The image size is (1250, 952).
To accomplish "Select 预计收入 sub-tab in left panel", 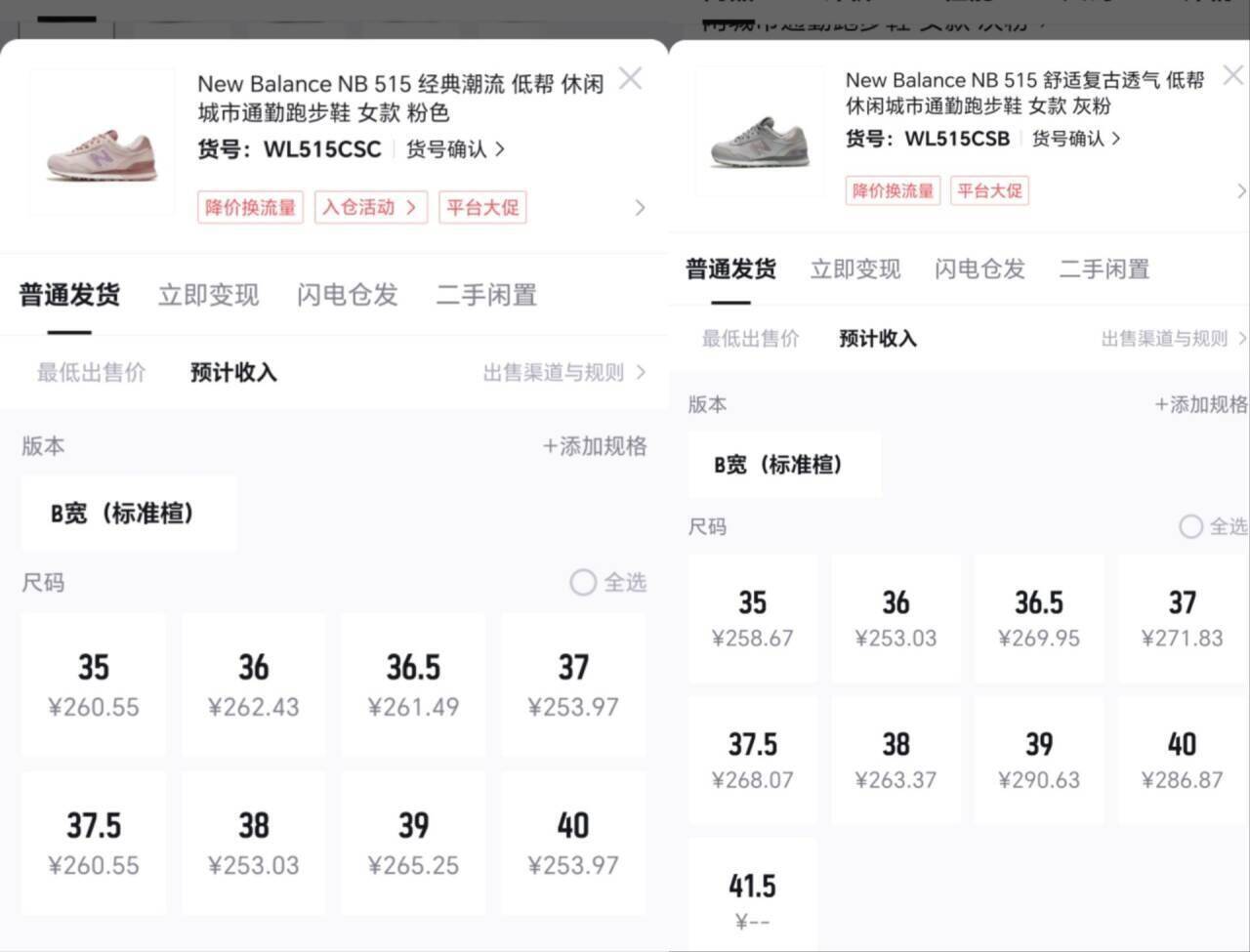I will (x=233, y=372).
